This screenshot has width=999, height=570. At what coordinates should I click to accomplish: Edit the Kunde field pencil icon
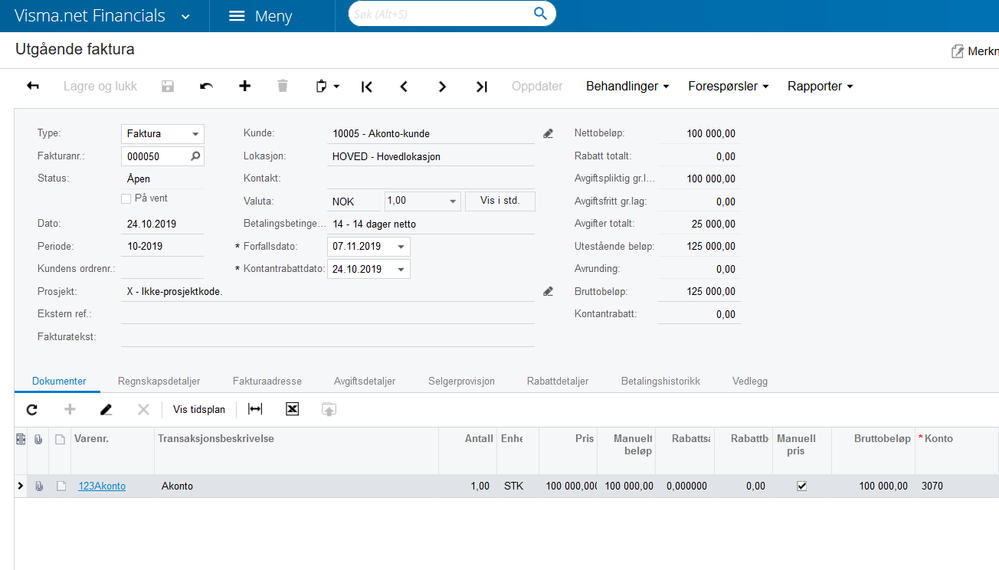548,134
